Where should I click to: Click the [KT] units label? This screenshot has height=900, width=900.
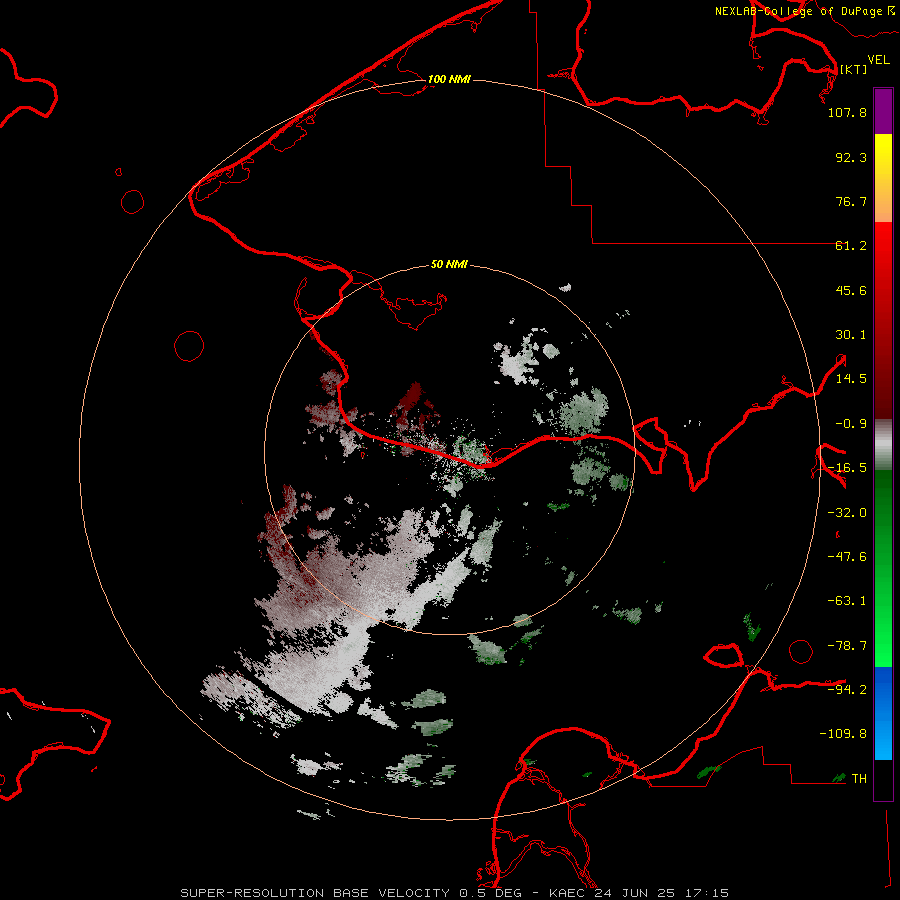[x=853, y=69]
